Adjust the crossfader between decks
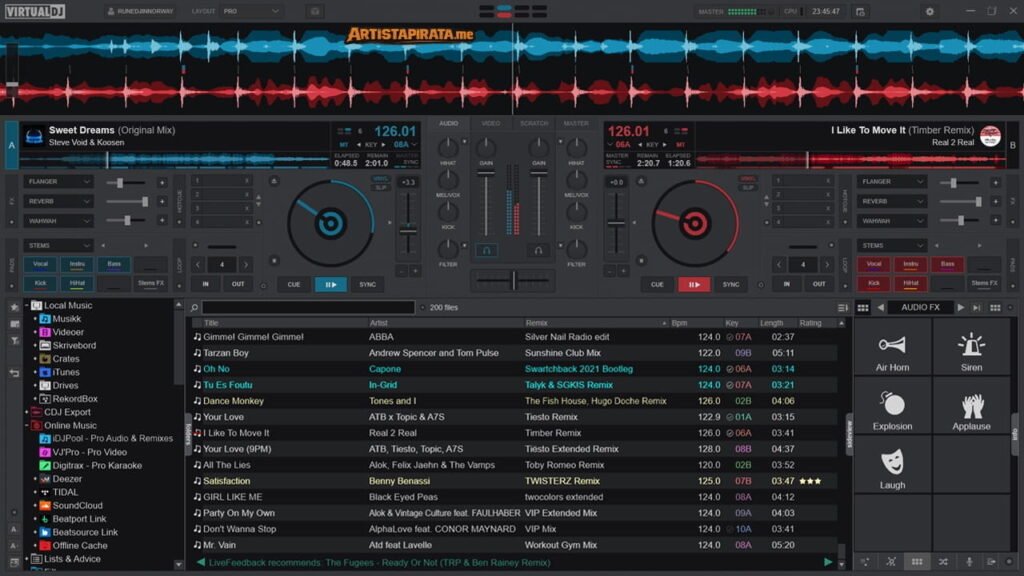This screenshot has width=1024, height=576. [513, 281]
